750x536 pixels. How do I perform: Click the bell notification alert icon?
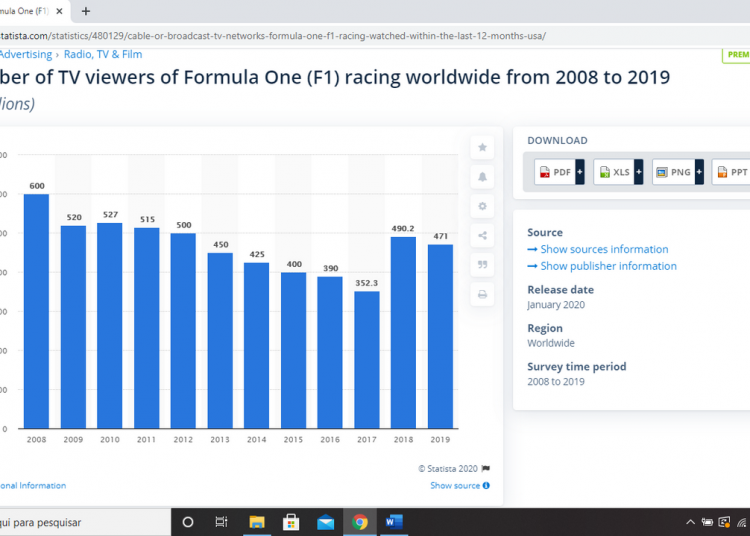[483, 177]
